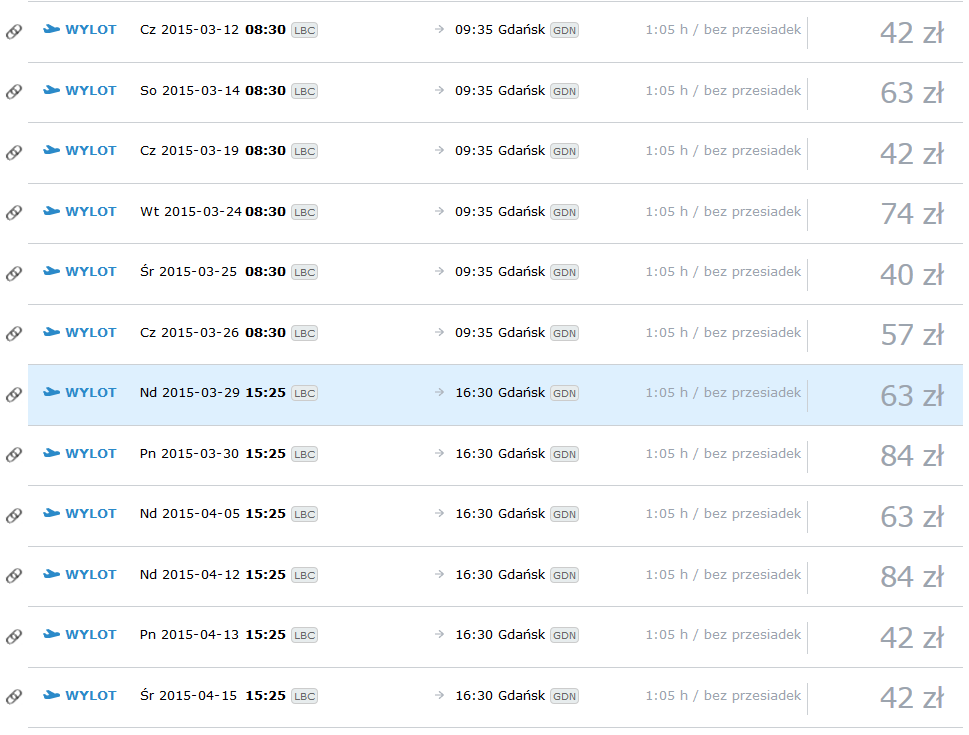This screenshot has height=735, width=969.
Task: Choose the 74 zł fare for 2015-03-24
Action: (x=912, y=215)
